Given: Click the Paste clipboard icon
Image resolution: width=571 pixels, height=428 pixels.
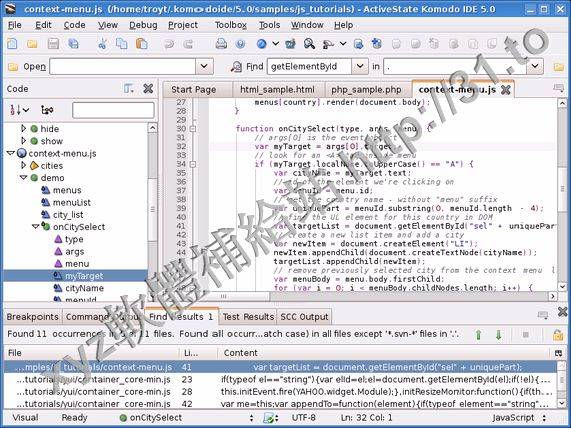Looking at the screenshot, I should pos(141,44).
